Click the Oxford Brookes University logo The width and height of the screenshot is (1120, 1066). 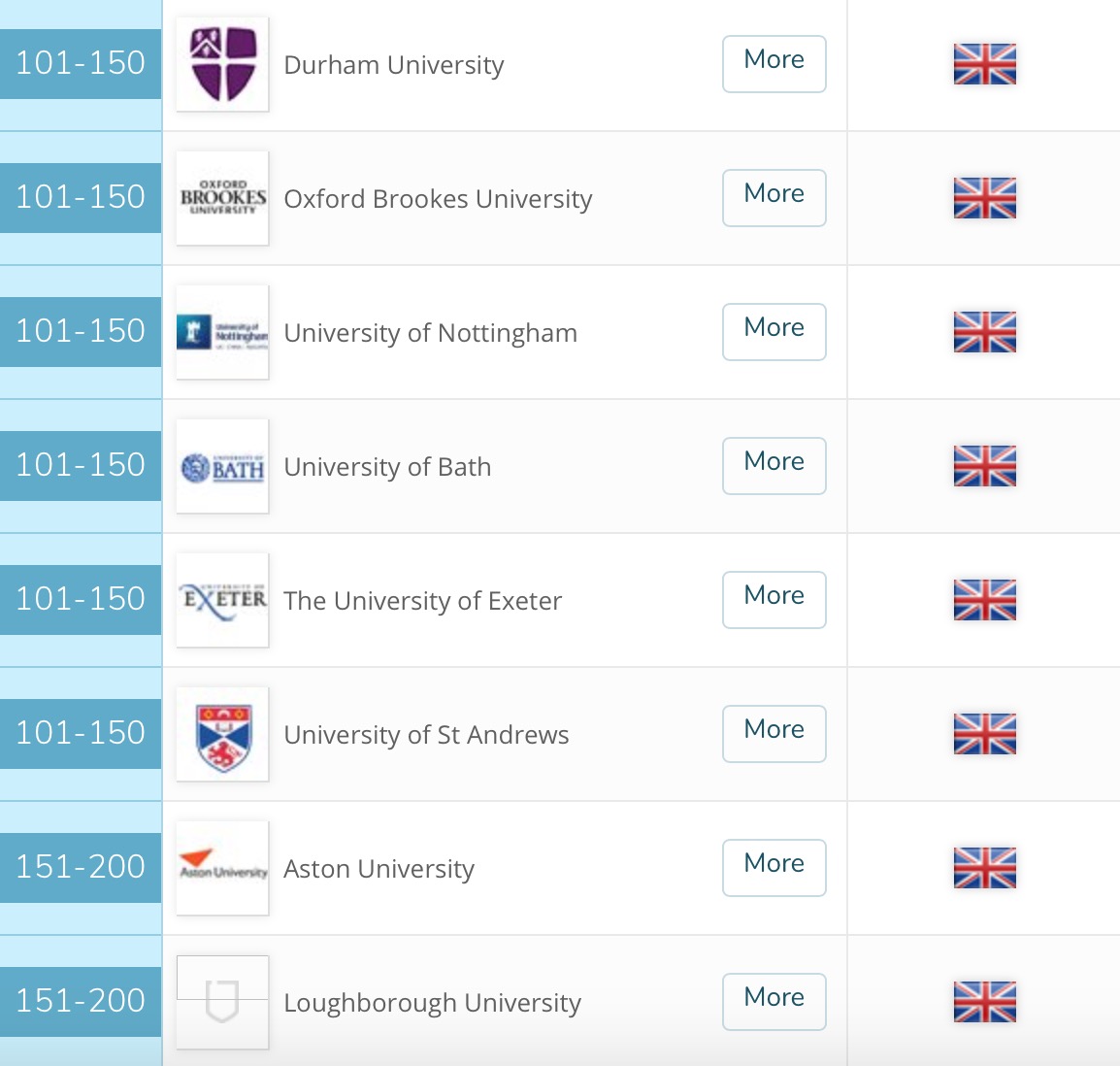tap(222, 198)
